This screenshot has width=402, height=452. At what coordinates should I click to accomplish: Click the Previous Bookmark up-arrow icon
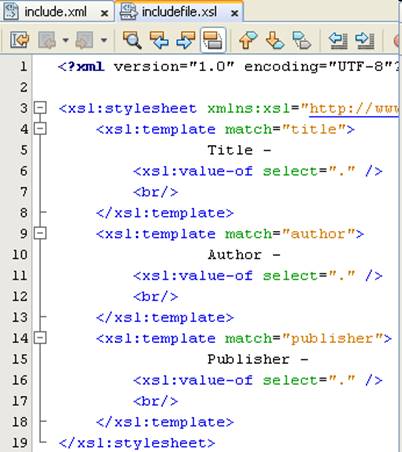(x=248, y=40)
